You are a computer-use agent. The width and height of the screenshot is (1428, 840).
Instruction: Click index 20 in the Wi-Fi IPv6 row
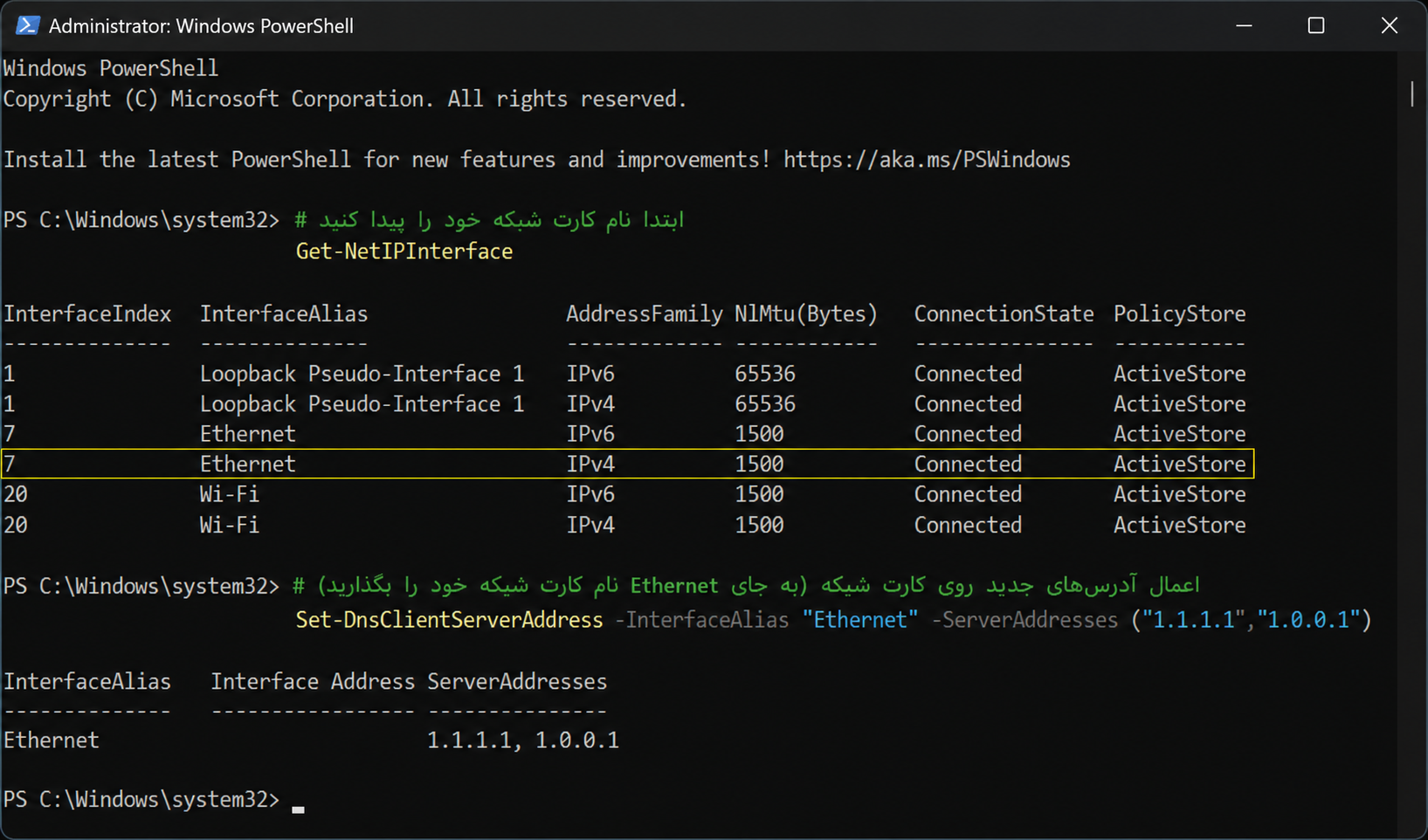pyautogui.click(x=16, y=494)
